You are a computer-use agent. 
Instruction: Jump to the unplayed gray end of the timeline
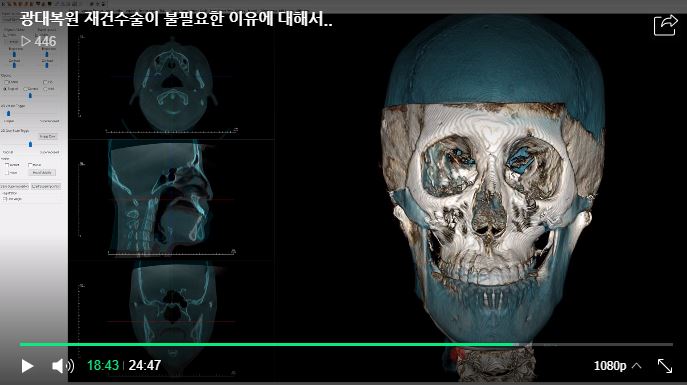[x=593, y=345]
